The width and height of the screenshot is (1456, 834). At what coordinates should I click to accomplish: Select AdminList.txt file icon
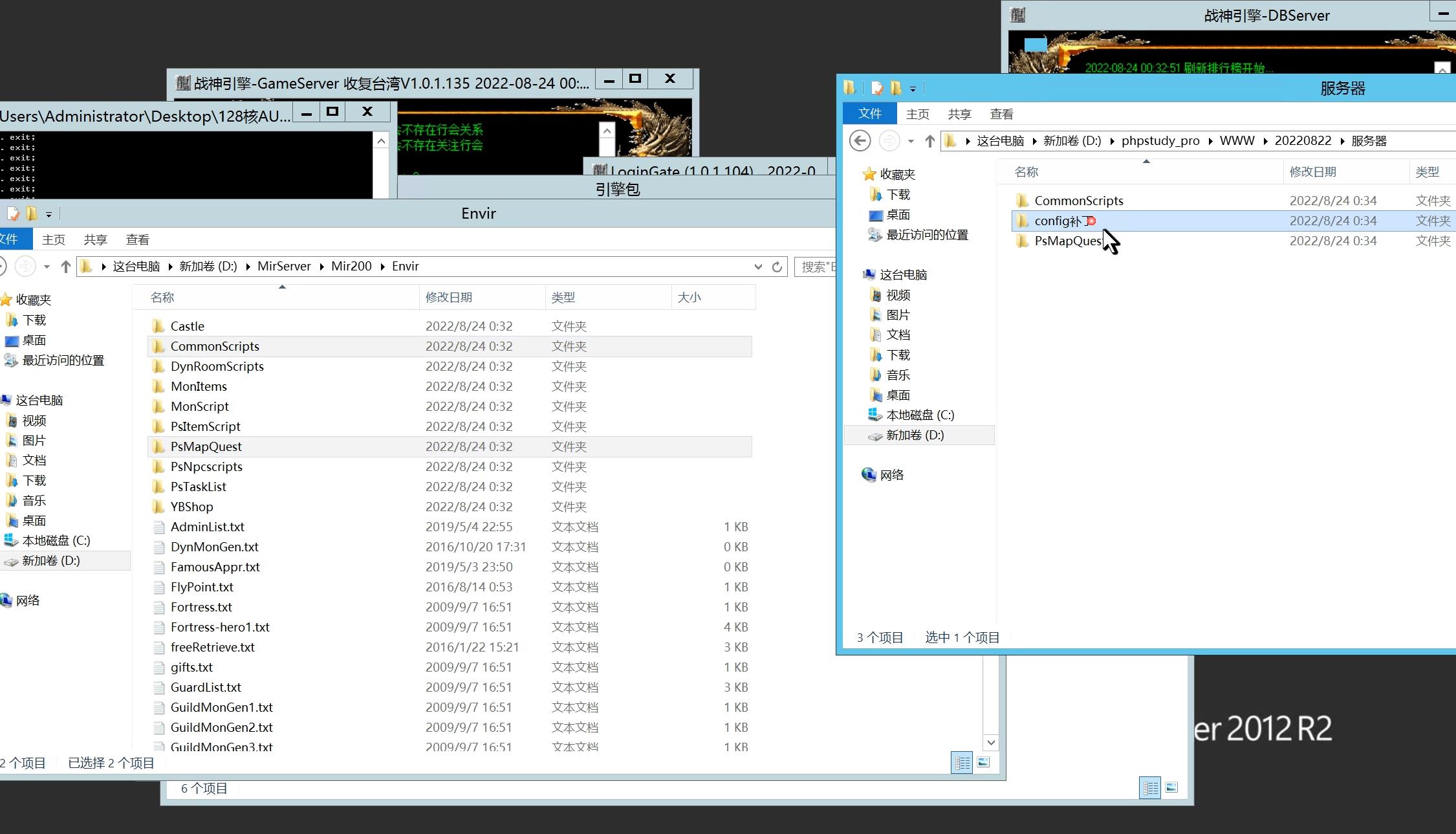pyautogui.click(x=158, y=527)
